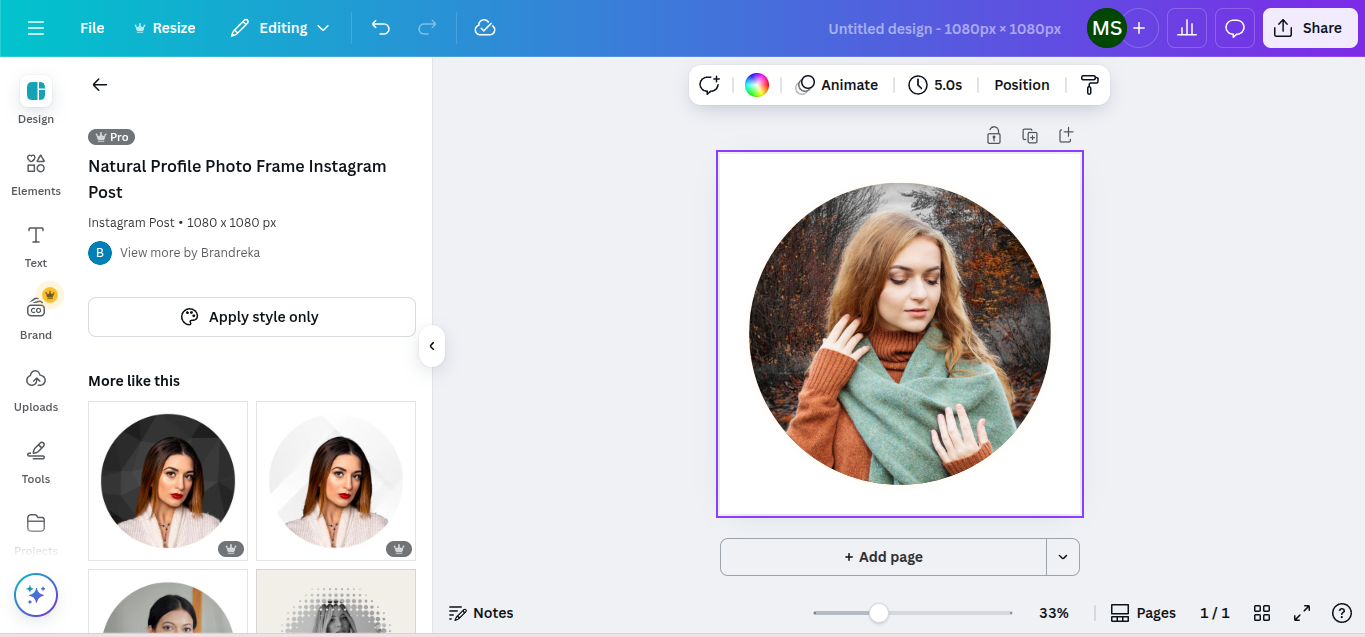Open the Elements panel

(35, 173)
